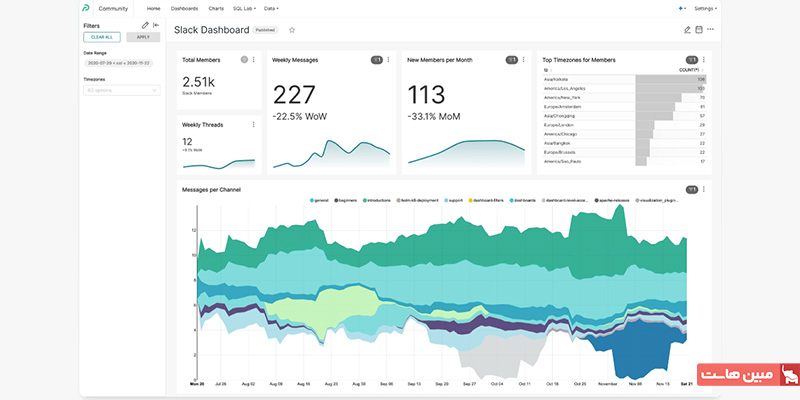Click the edit dashboard pencil icon at top right
800x400 pixels.
687,30
